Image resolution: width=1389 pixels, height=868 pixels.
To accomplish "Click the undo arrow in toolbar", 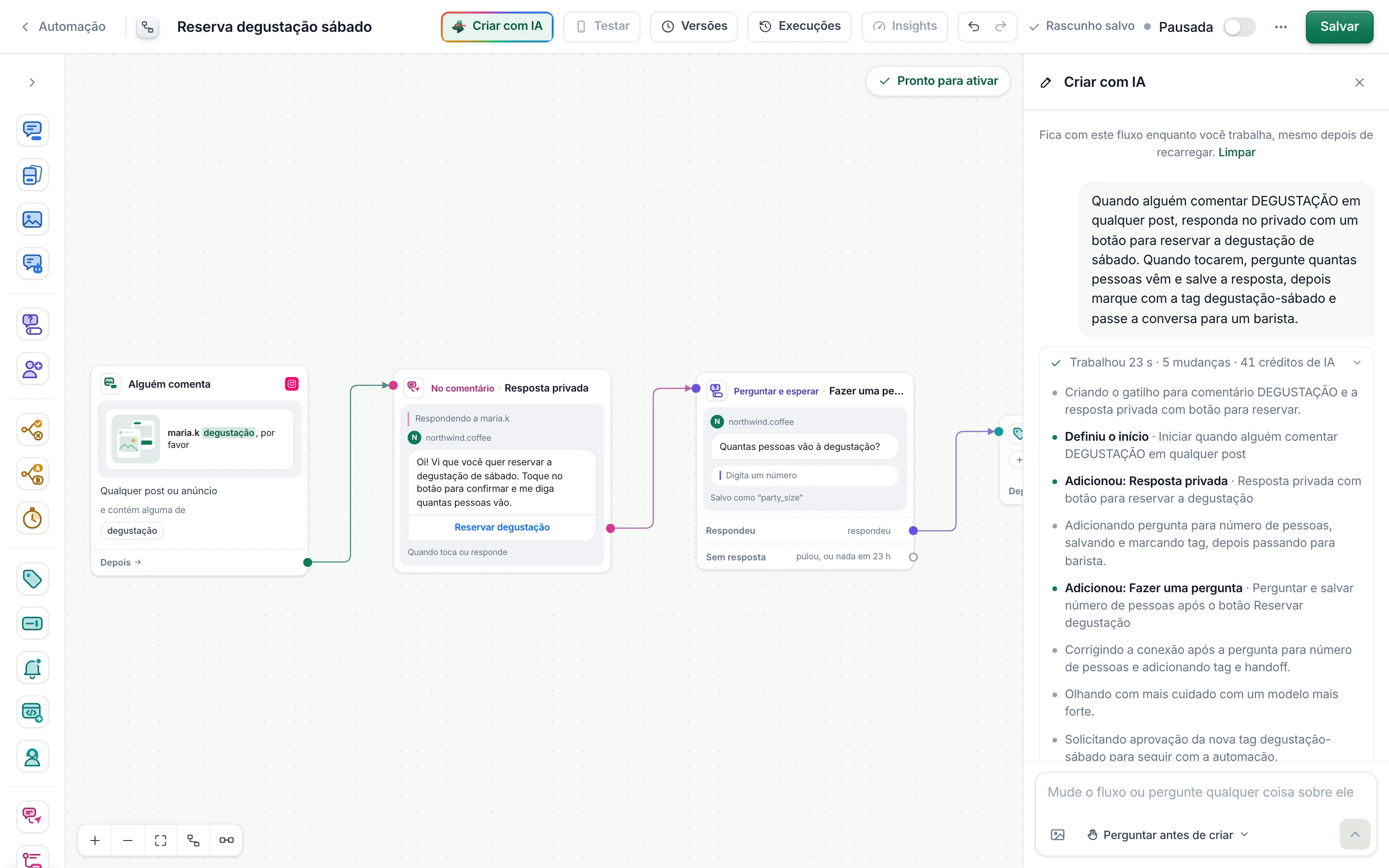I will 973,27.
